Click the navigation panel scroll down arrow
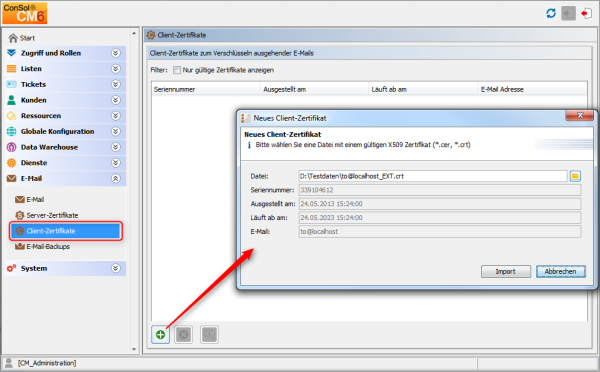Image resolution: width=600 pixels, height=372 pixels. [134, 349]
